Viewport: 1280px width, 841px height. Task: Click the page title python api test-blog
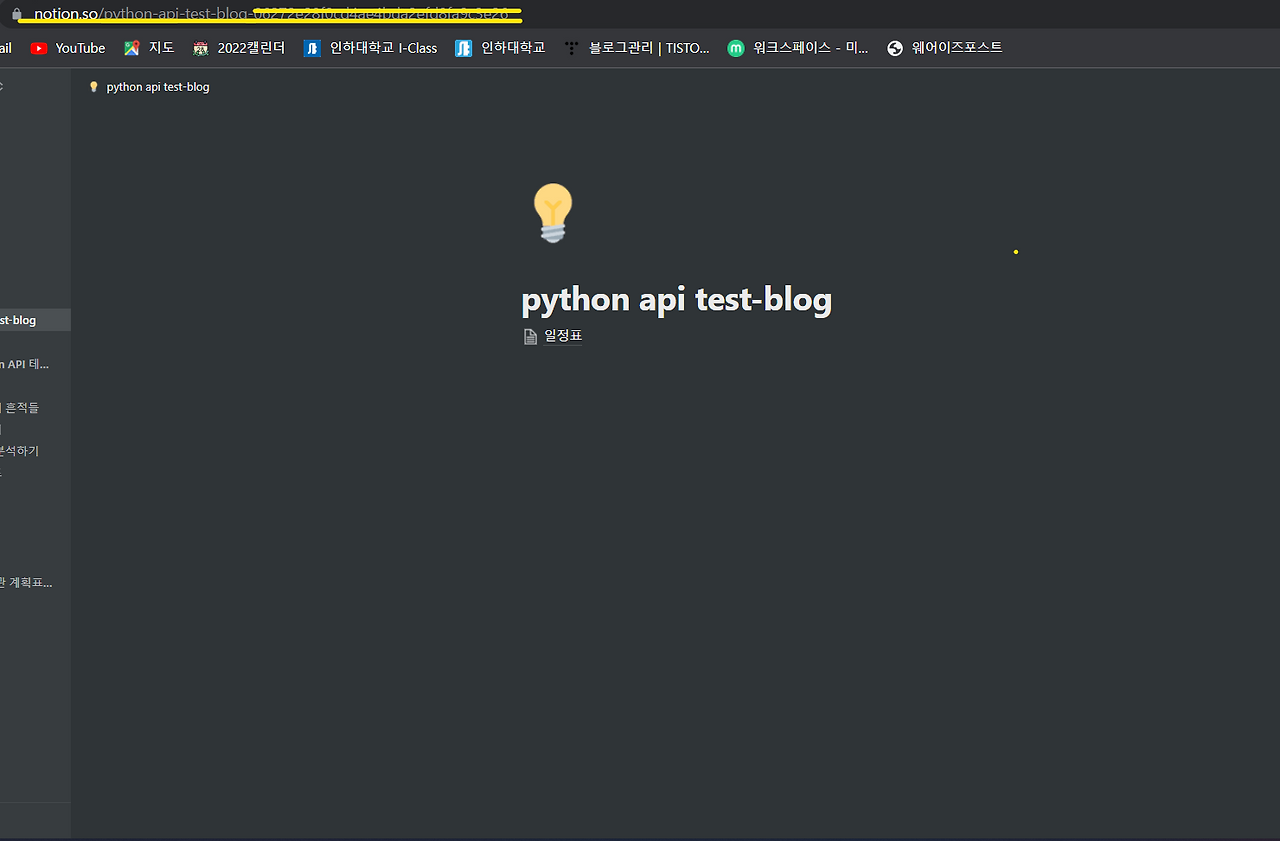(676, 298)
